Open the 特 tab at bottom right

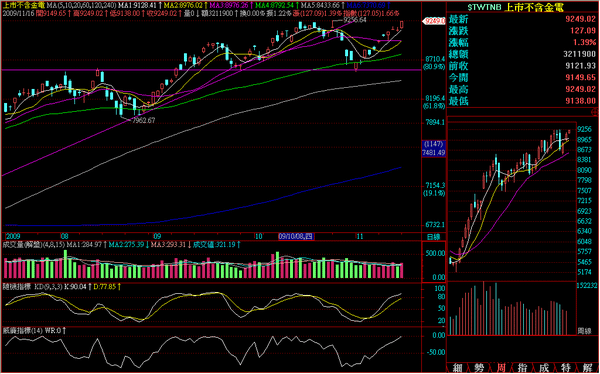565,368
